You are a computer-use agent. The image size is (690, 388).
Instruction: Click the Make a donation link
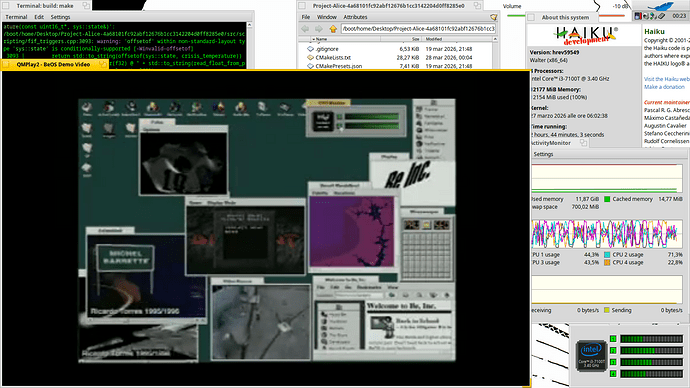coord(664,87)
